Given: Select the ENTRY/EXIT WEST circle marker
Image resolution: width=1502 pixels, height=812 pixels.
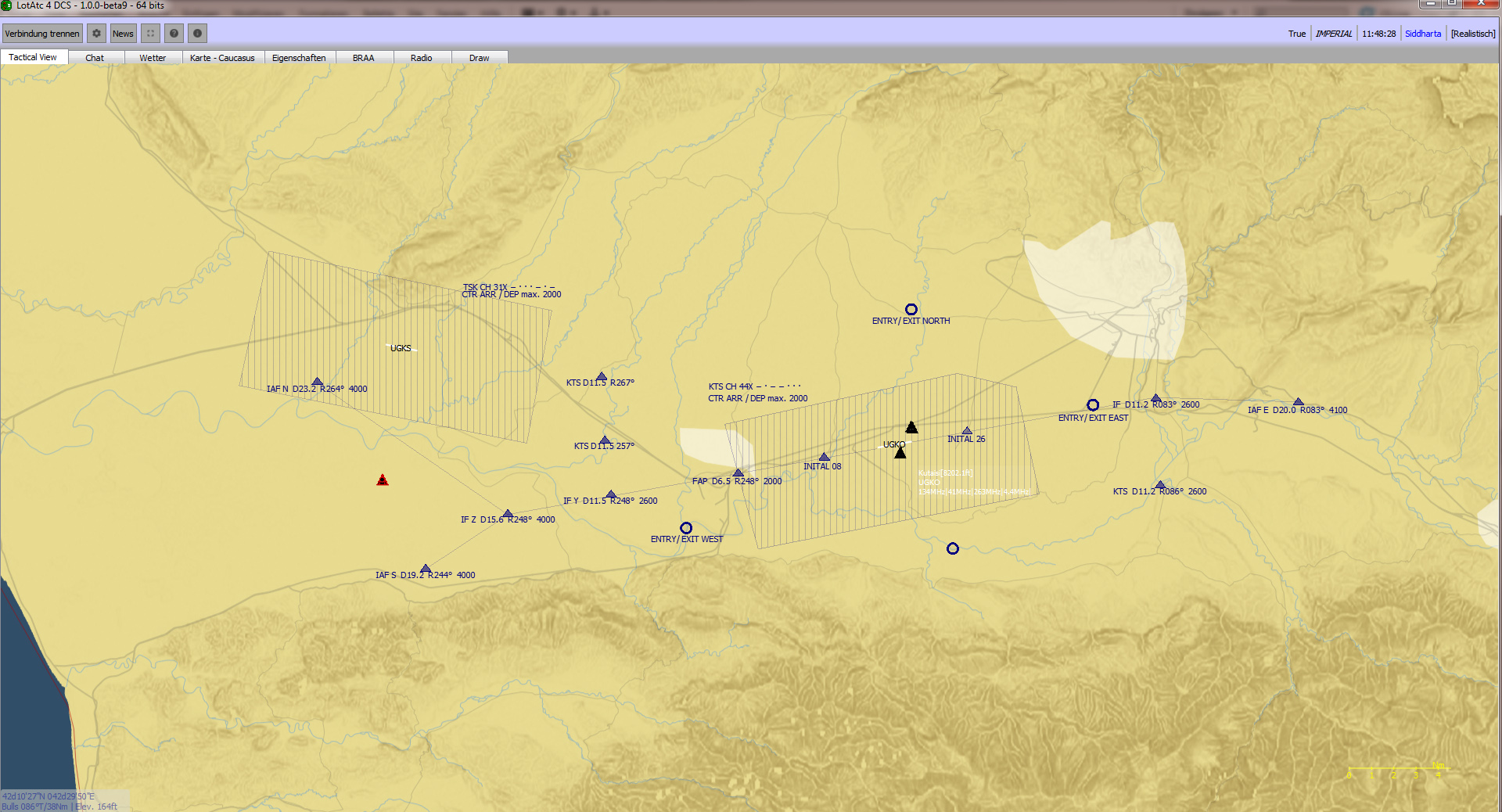Looking at the screenshot, I should pos(686,528).
